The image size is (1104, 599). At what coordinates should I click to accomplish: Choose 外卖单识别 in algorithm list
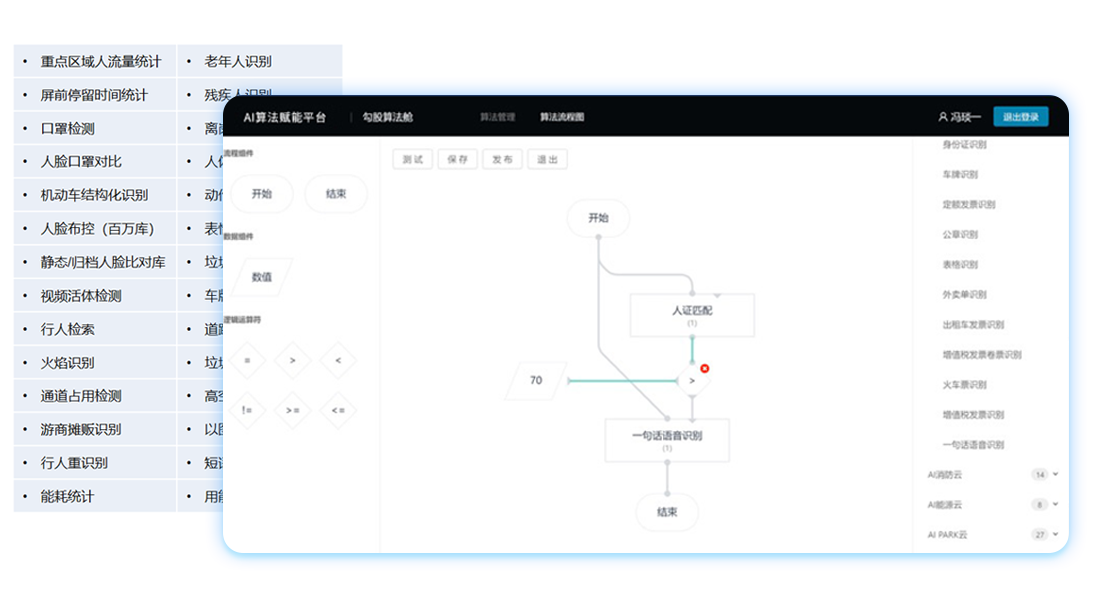pos(965,295)
